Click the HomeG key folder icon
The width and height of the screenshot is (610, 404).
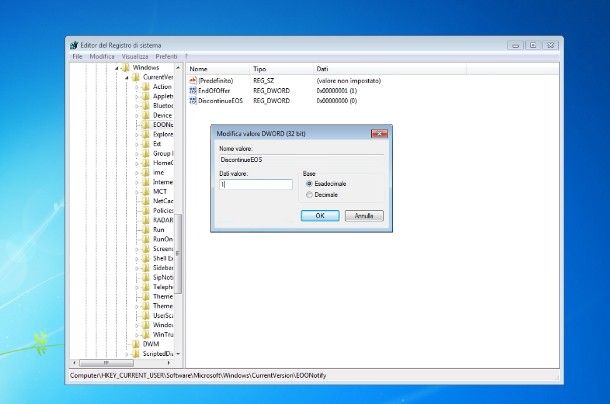click(x=146, y=163)
